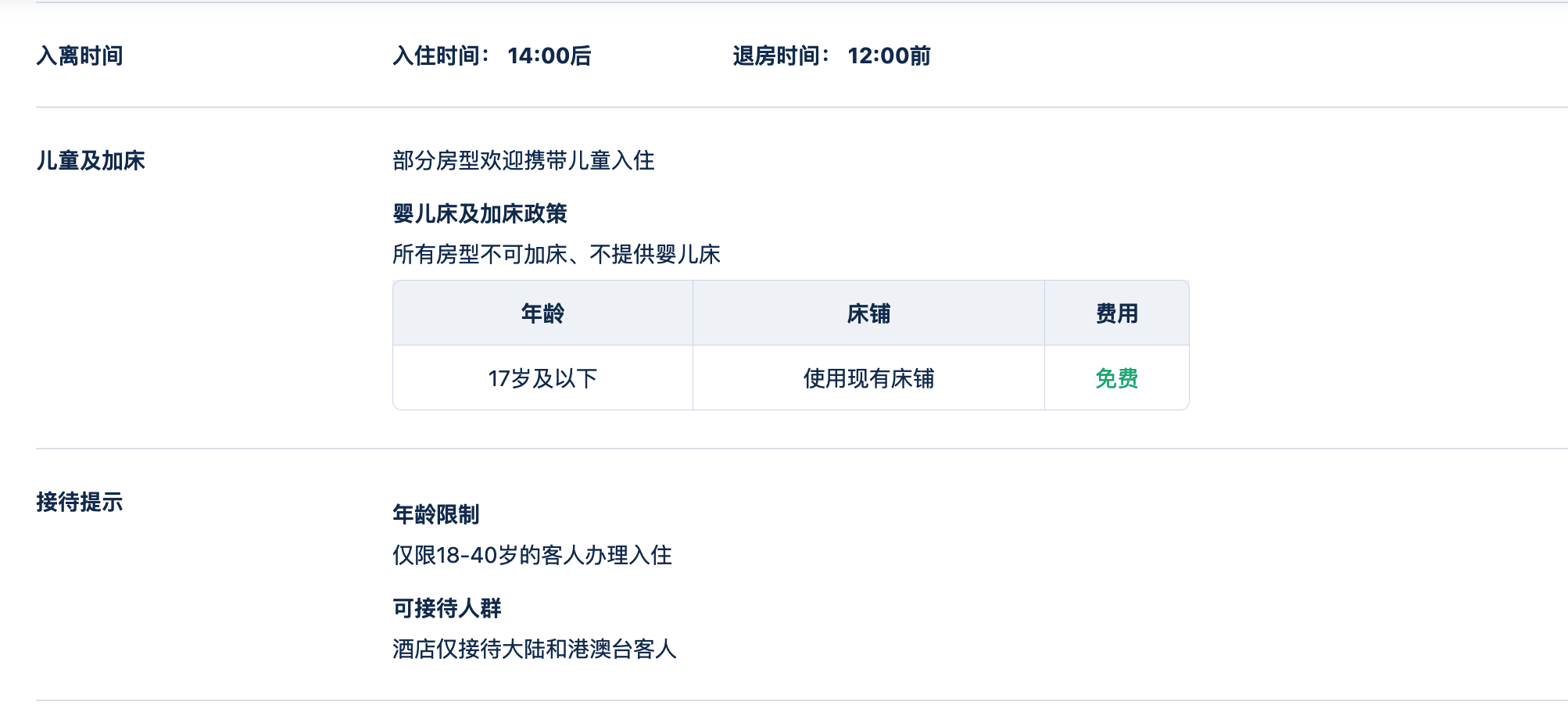
Task: Click the 儿童及加床 section heading
Action: coord(91,161)
